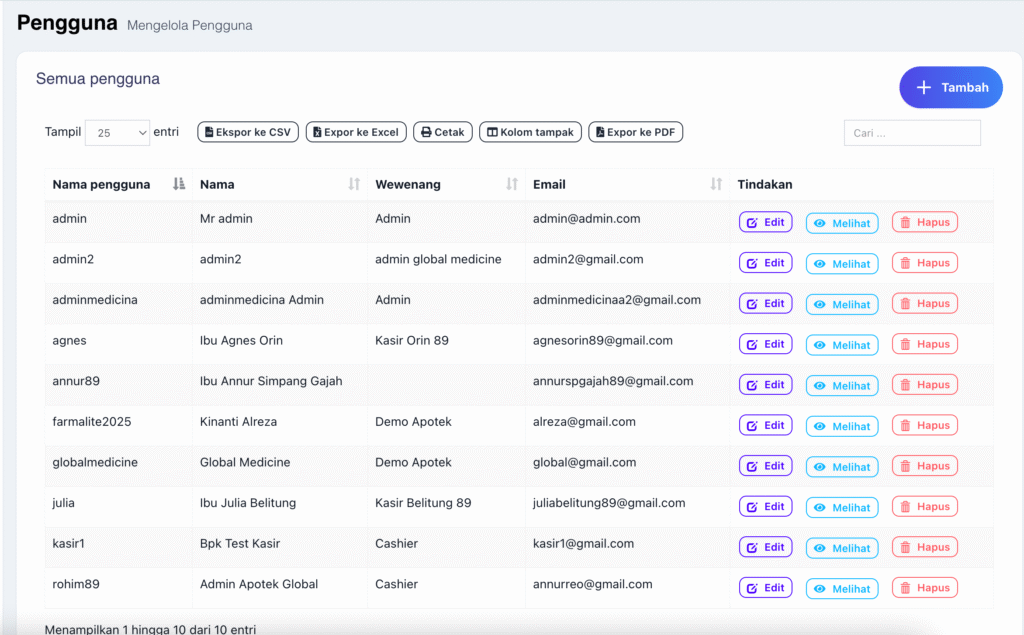Open the Tampil entries count dropdown
The width and height of the screenshot is (1024, 635).
click(117, 133)
